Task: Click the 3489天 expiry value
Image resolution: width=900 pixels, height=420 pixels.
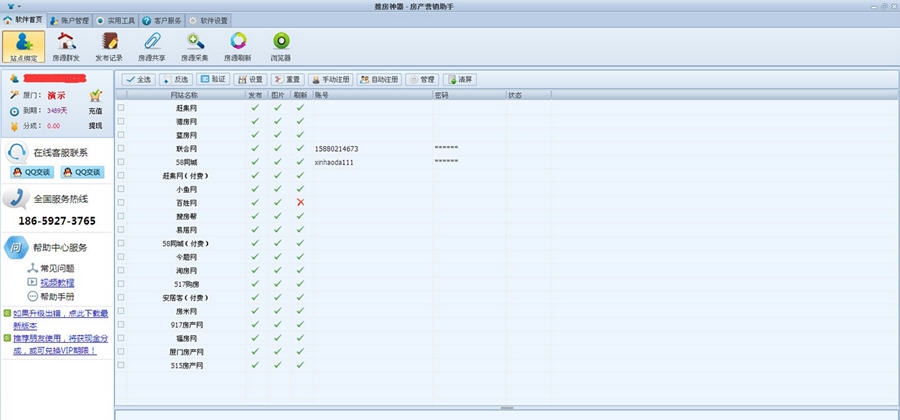Action: pos(57,110)
